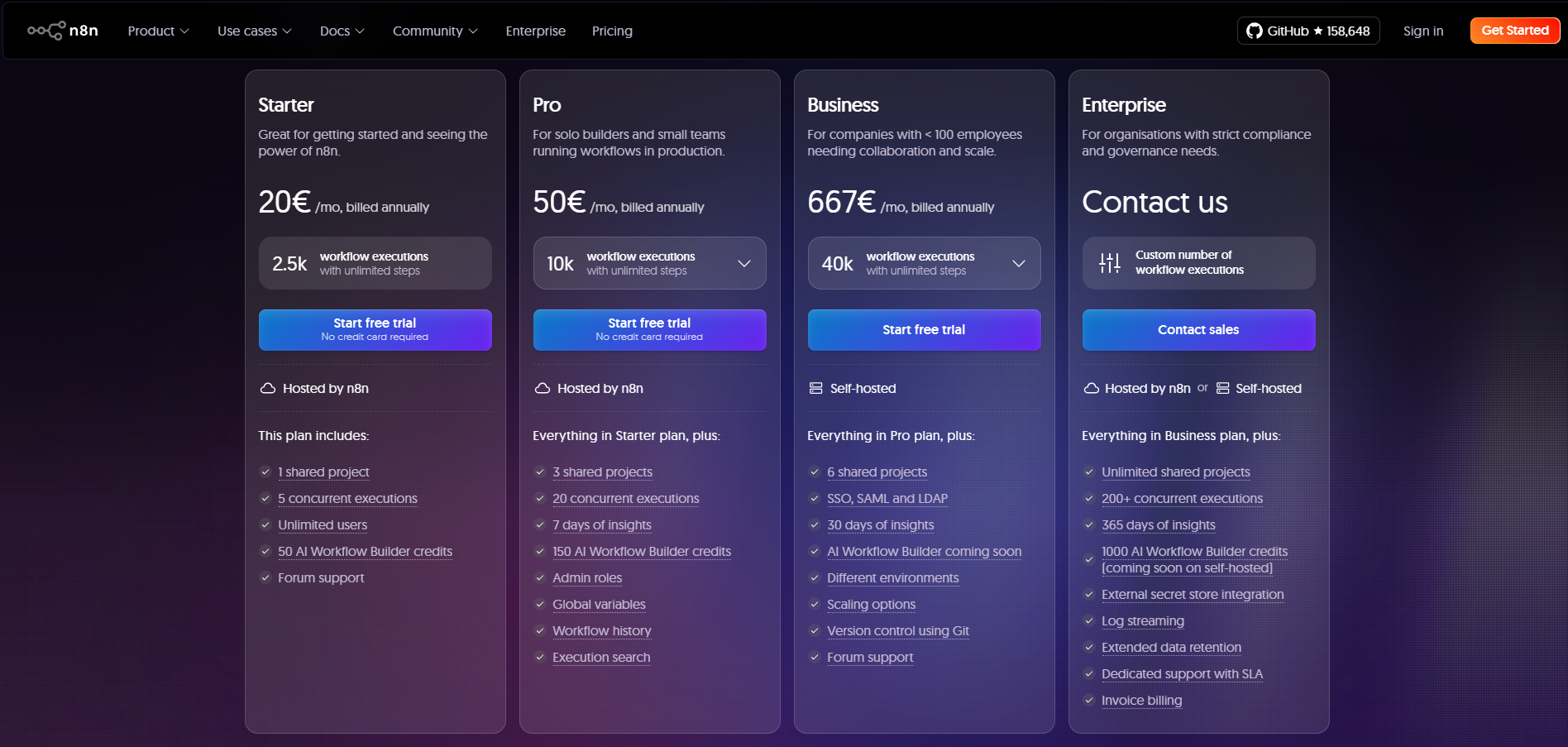Click the cloud hosting icon on the Pro plan
The width and height of the screenshot is (1568, 747).
click(542, 387)
